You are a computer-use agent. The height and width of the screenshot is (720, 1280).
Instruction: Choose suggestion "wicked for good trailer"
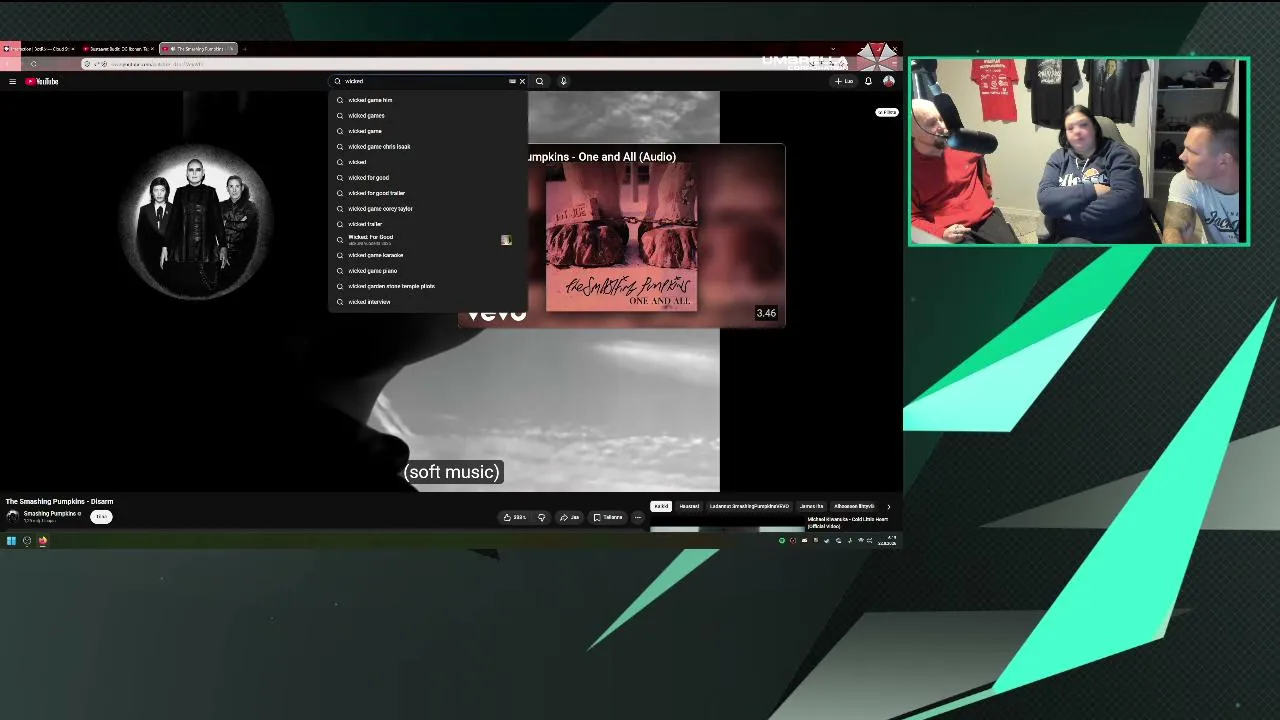point(428,193)
